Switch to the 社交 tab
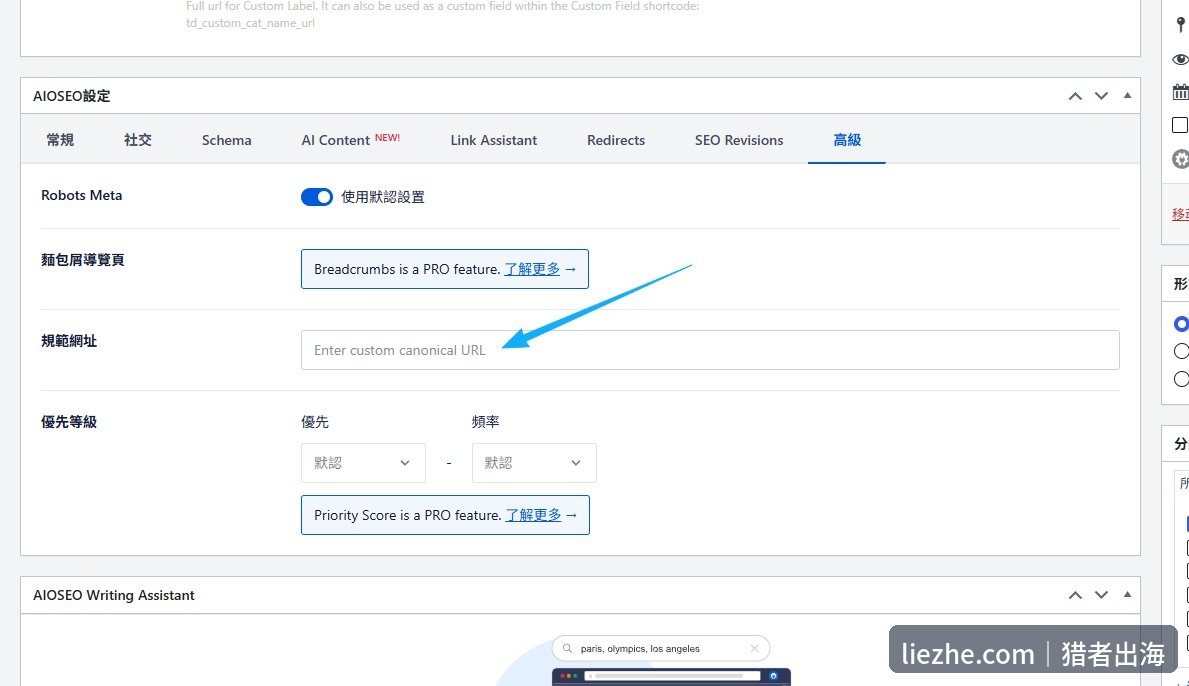 (x=138, y=139)
